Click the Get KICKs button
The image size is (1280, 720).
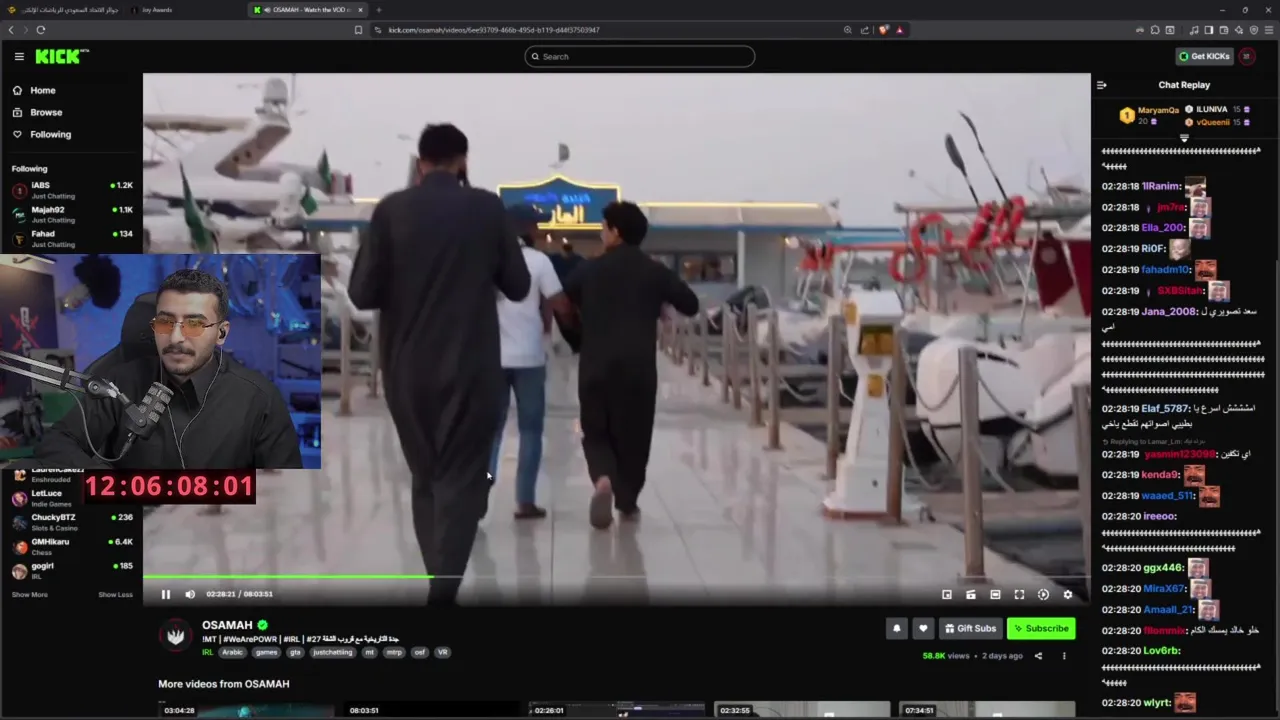click(x=1204, y=57)
